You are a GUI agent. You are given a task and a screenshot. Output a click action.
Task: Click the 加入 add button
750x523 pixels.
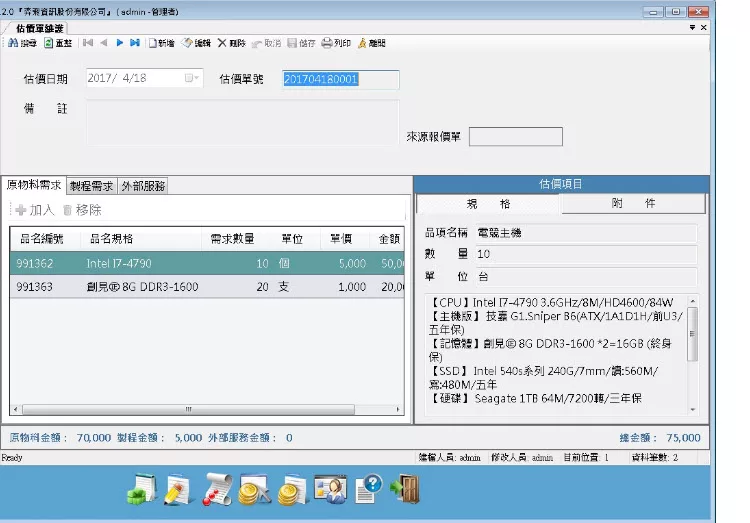35,211
